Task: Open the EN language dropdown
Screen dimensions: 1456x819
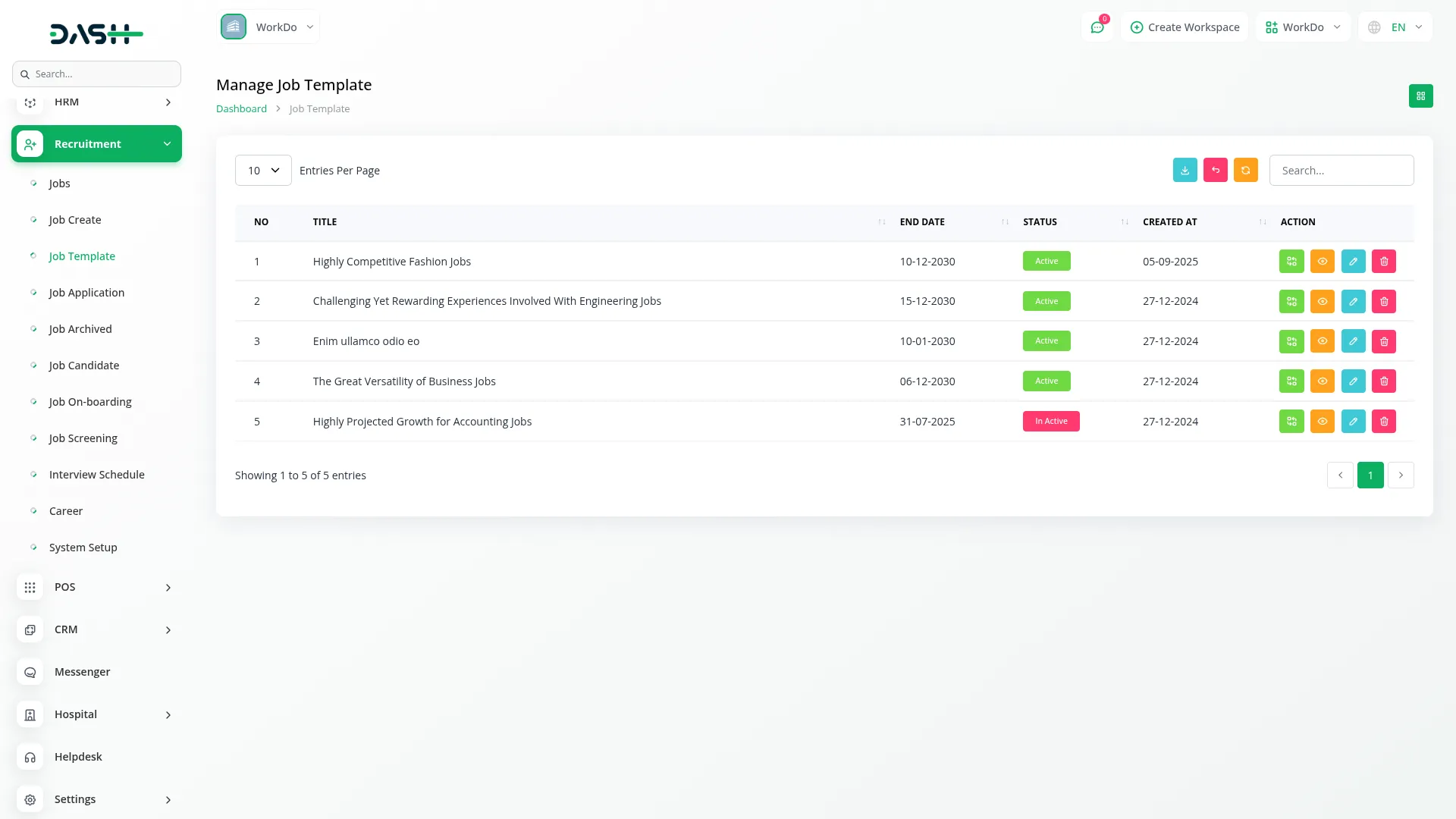Action: tap(1395, 27)
